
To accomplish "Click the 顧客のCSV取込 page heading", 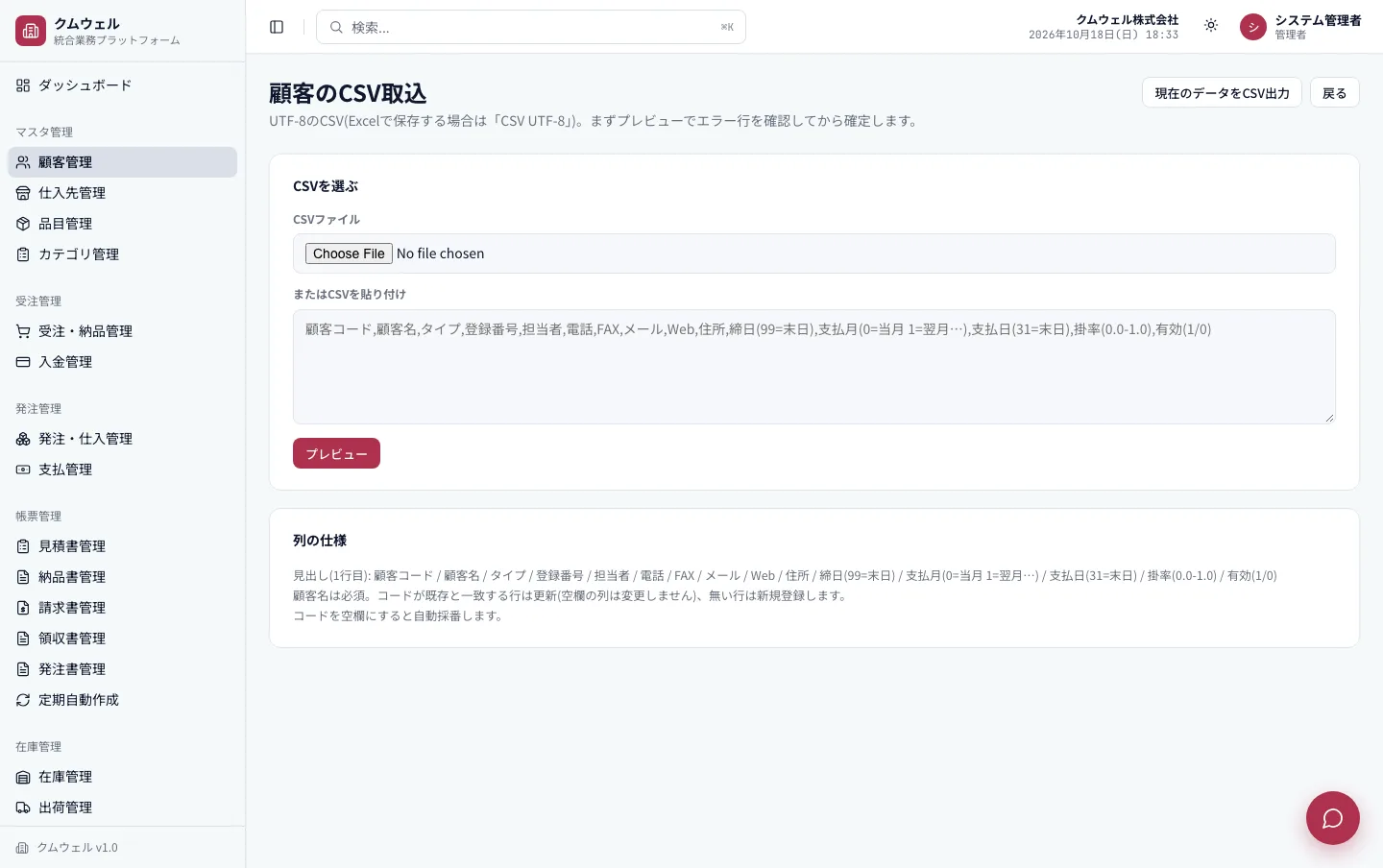I will [x=348, y=93].
